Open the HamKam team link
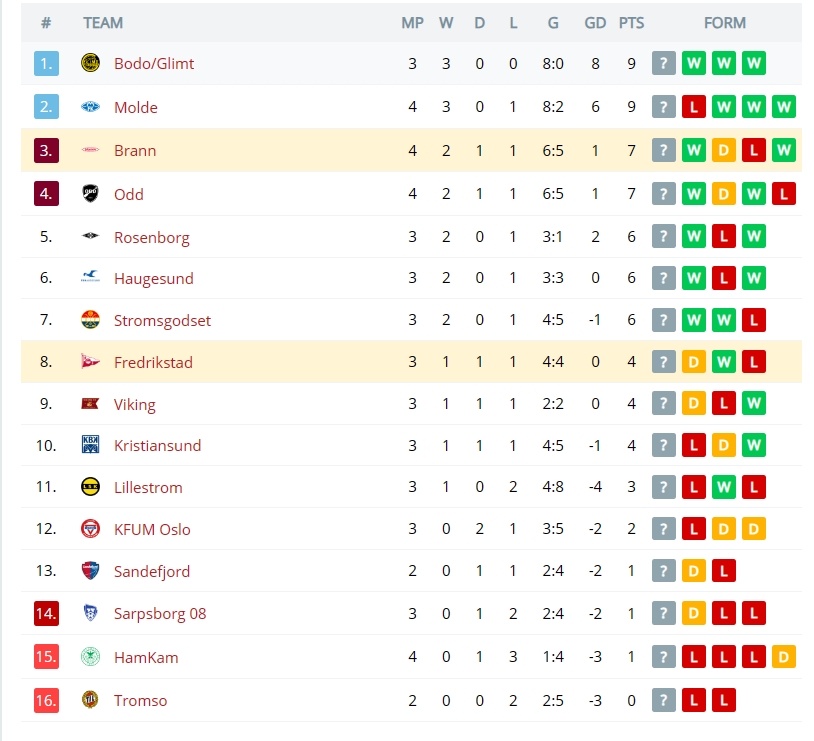The image size is (814, 741). [146, 657]
